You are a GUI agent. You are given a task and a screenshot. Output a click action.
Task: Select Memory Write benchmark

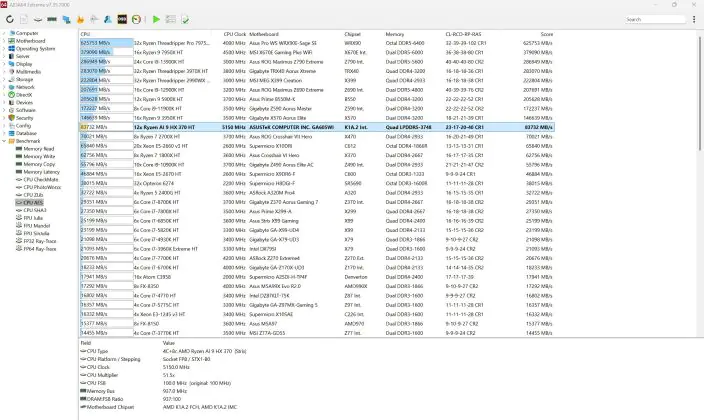point(39,156)
